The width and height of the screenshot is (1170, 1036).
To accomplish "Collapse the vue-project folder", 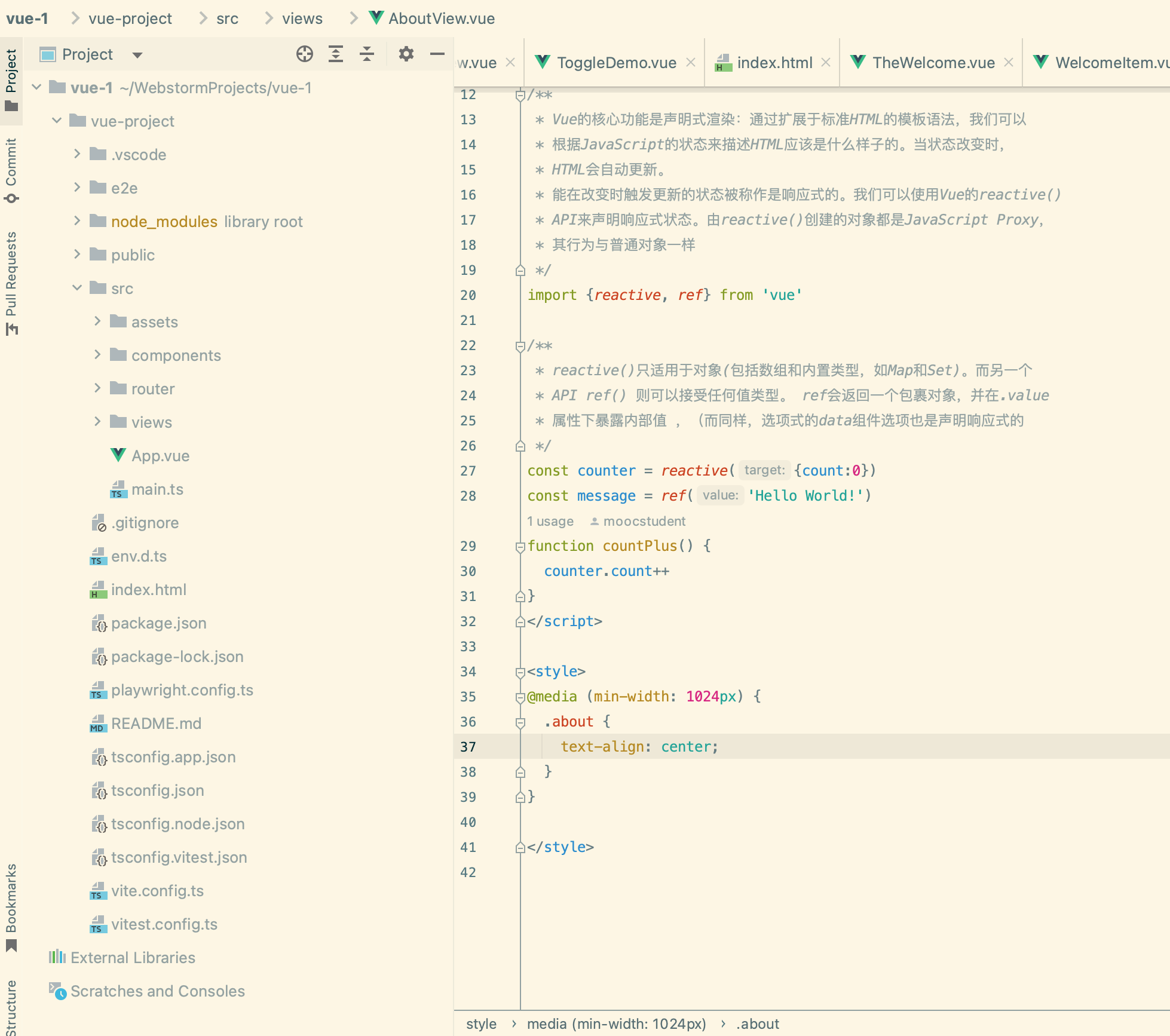I will tap(57, 121).
